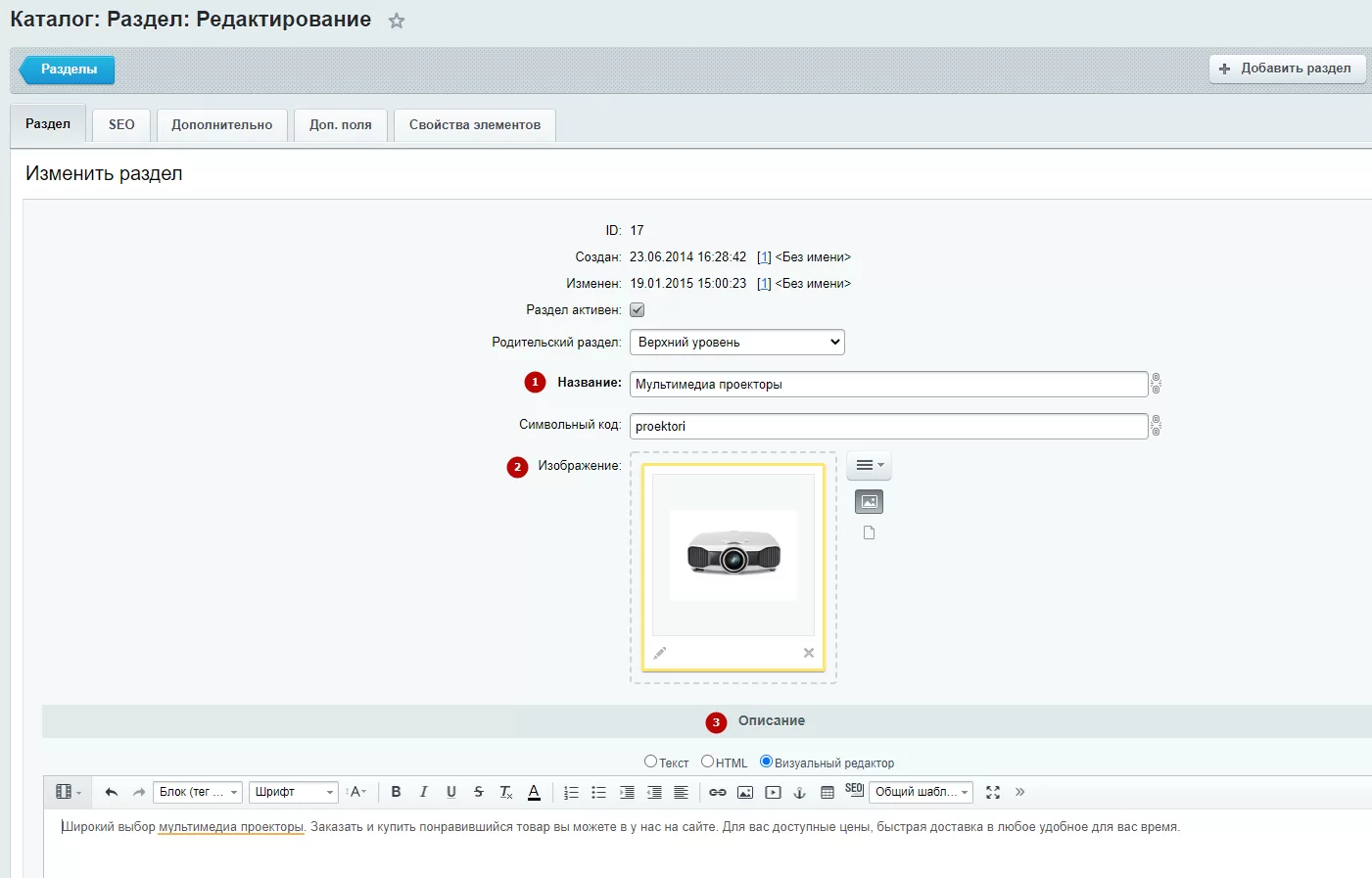The width and height of the screenshot is (1372, 878).
Task: Open the 'Шрифт' font dropdown
Action: pyautogui.click(x=294, y=792)
